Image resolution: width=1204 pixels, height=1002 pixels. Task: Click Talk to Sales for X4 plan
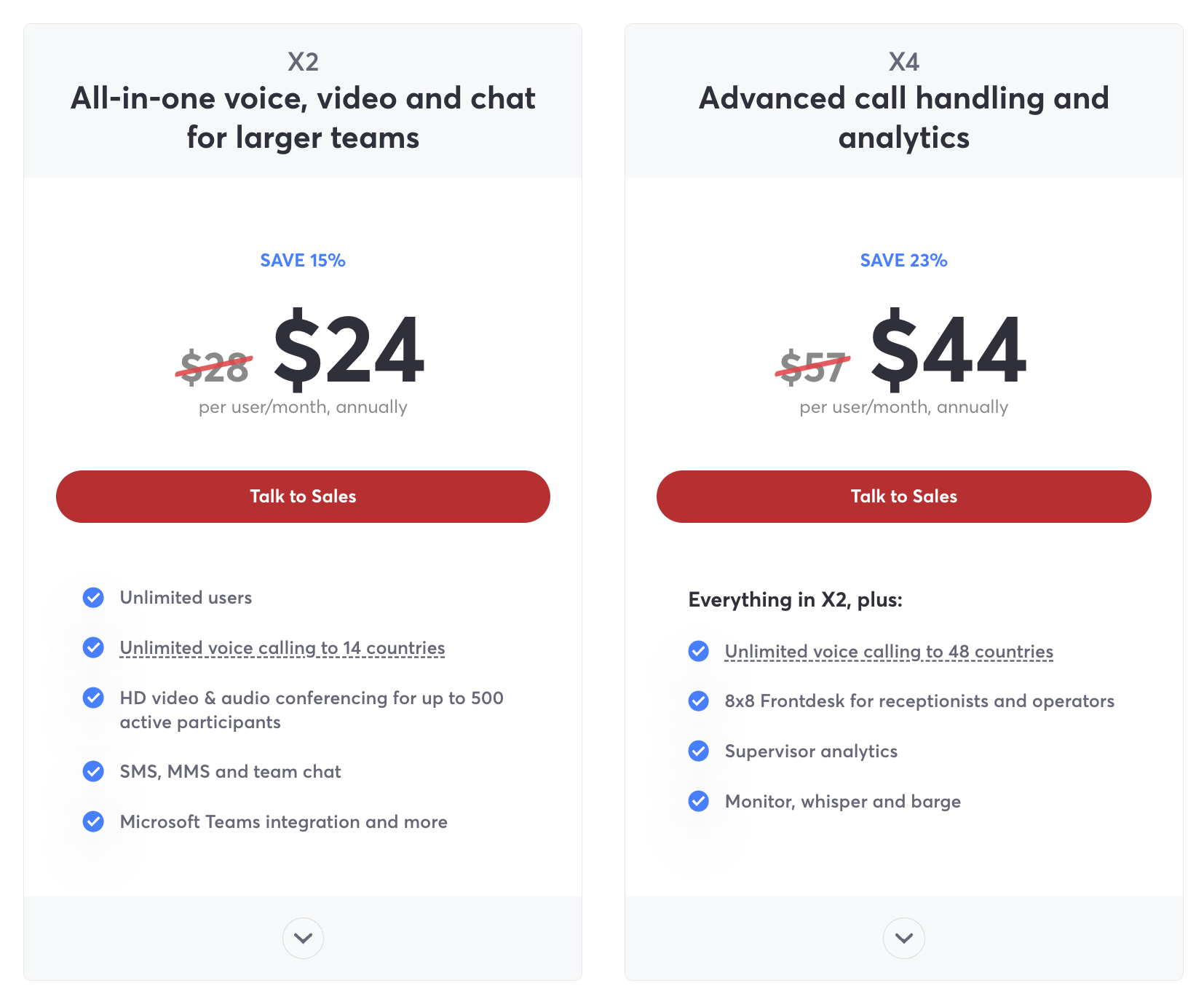[x=904, y=497]
